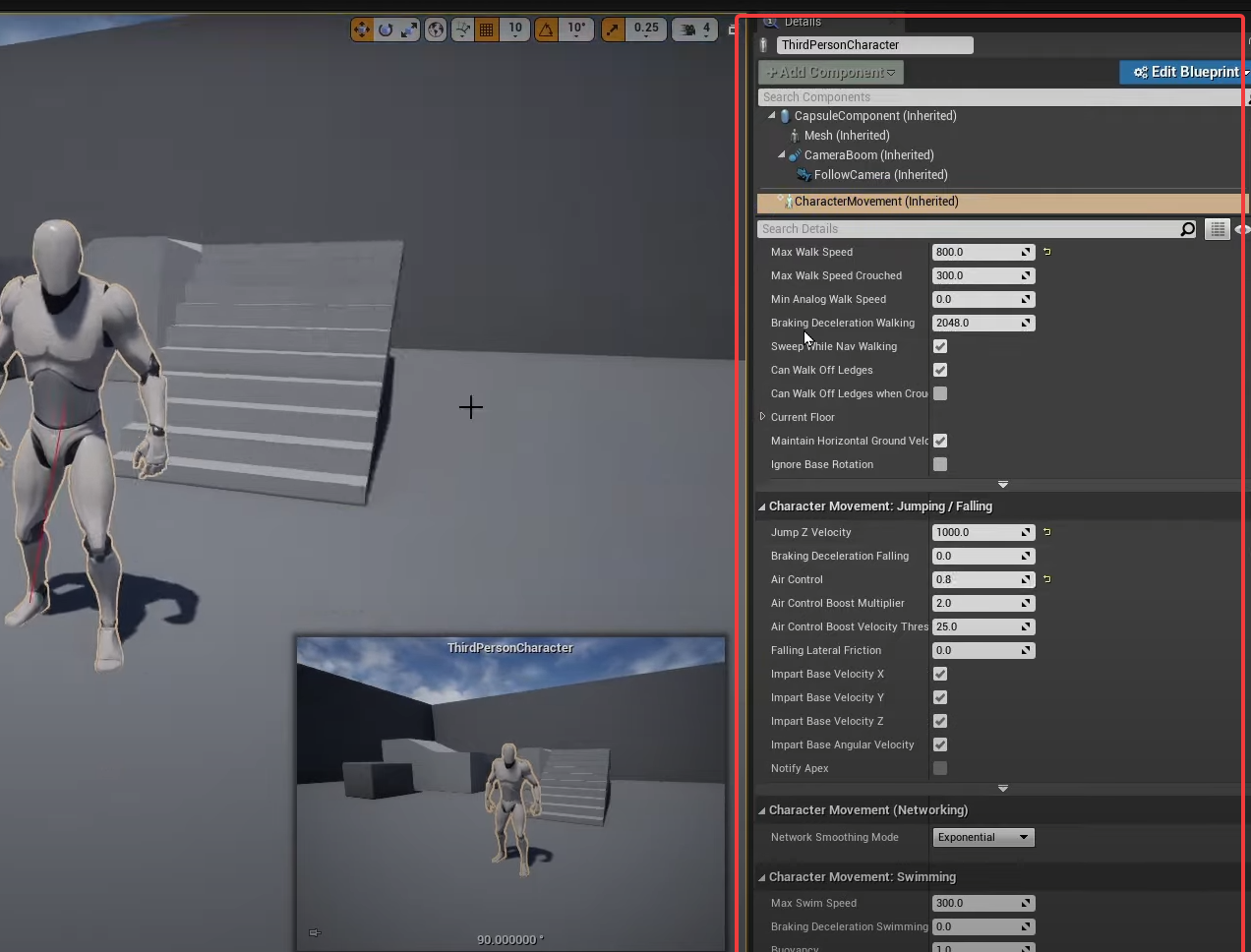Reset Max Walk Speed to default arrow
Screen dimensions: 1251x952
click(x=1047, y=252)
